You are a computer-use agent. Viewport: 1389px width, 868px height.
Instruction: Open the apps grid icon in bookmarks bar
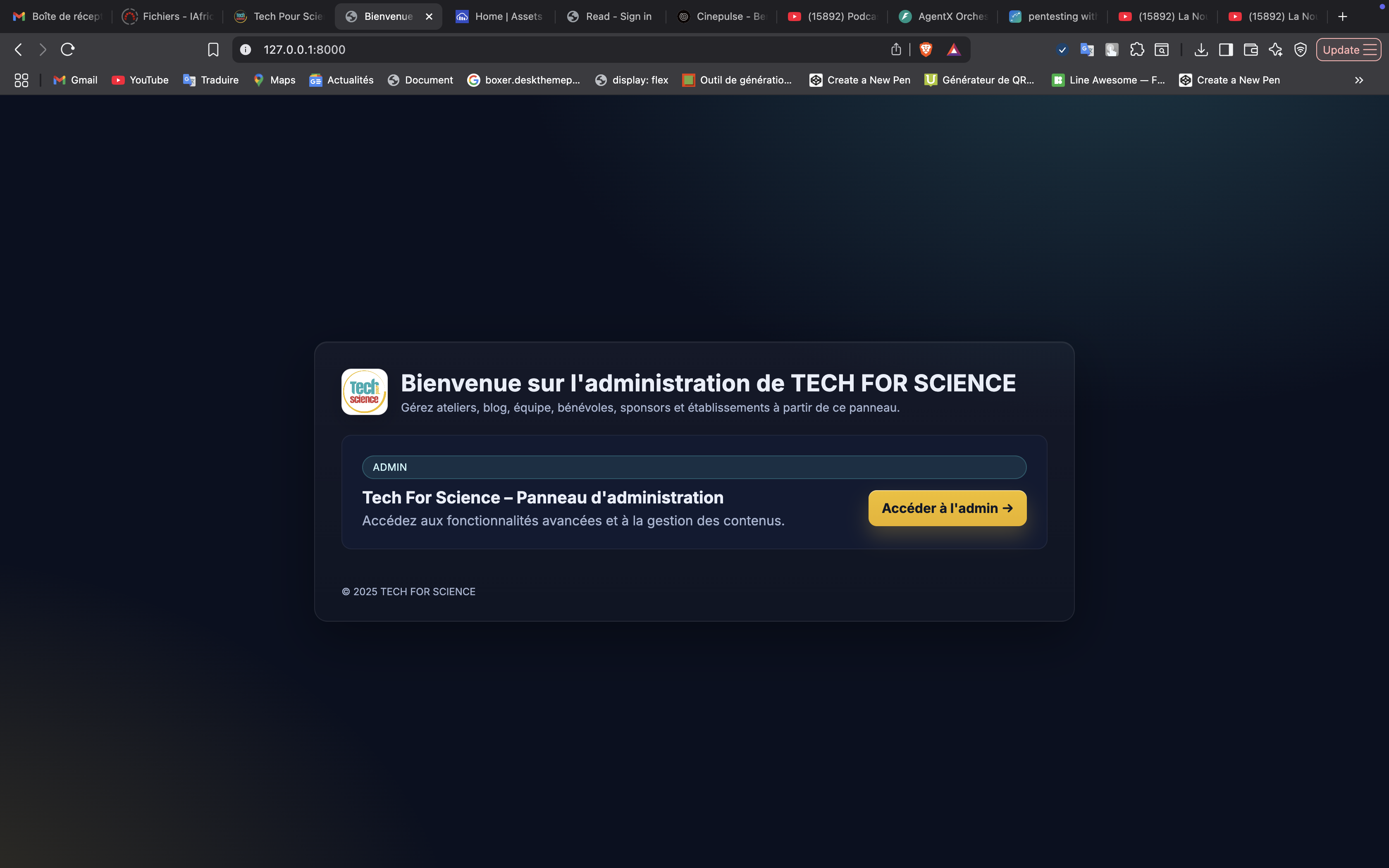coord(21,80)
